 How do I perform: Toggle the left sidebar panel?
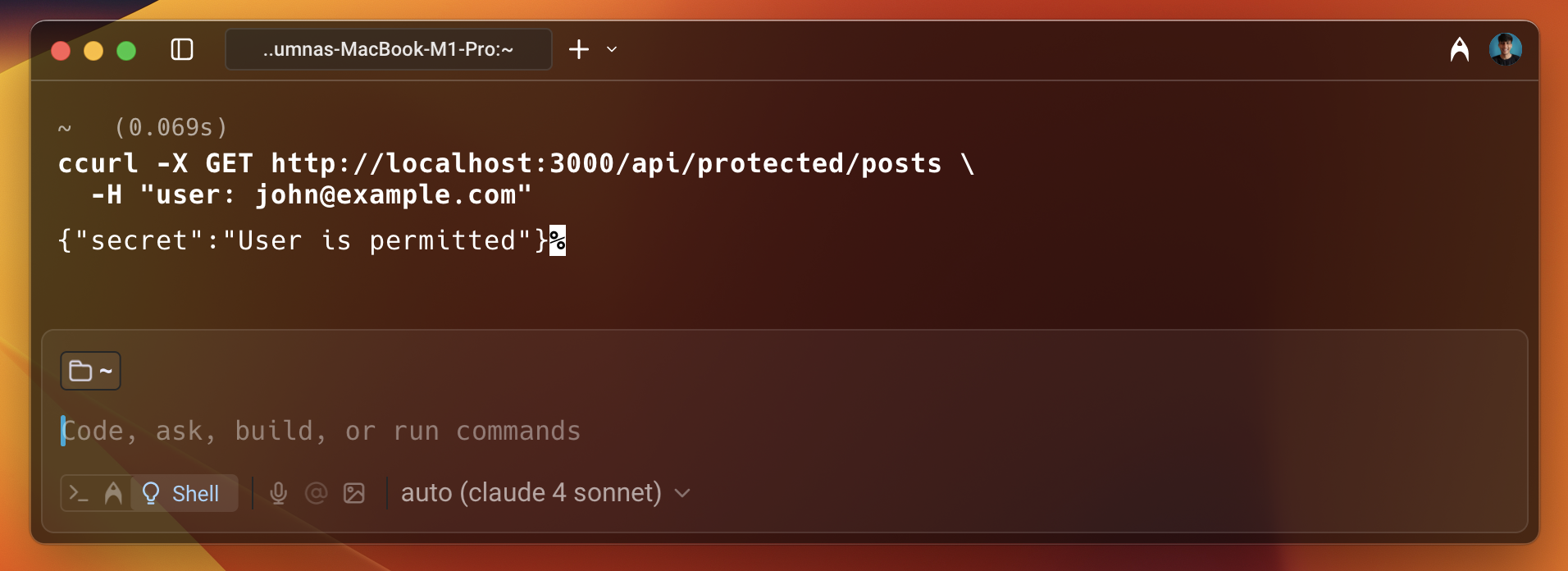(x=182, y=49)
